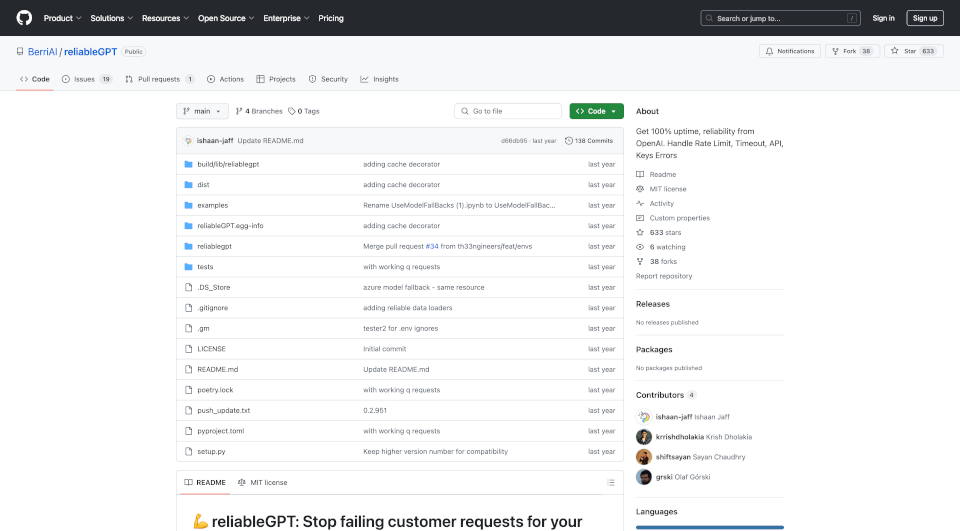This screenshot has height=531, width=960.
Task: Click the file icon beside pyproject.toml
Action: [x=189, y=431]
